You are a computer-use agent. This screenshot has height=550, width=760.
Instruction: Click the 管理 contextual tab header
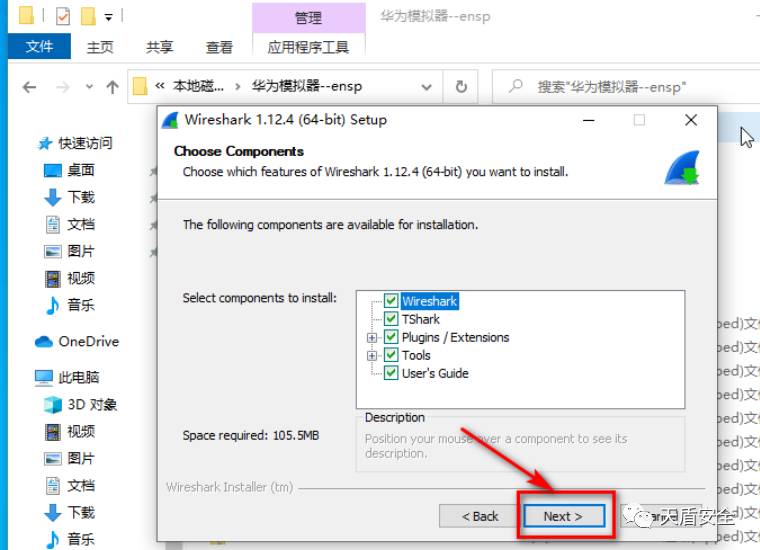click(308, 18)
